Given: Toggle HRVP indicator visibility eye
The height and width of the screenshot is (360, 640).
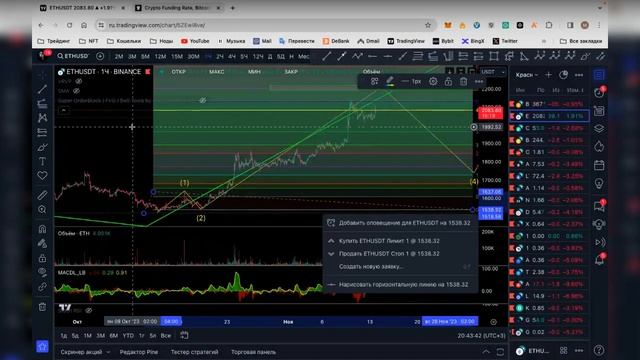Looking at the screenshot, I should pos(79,81).
